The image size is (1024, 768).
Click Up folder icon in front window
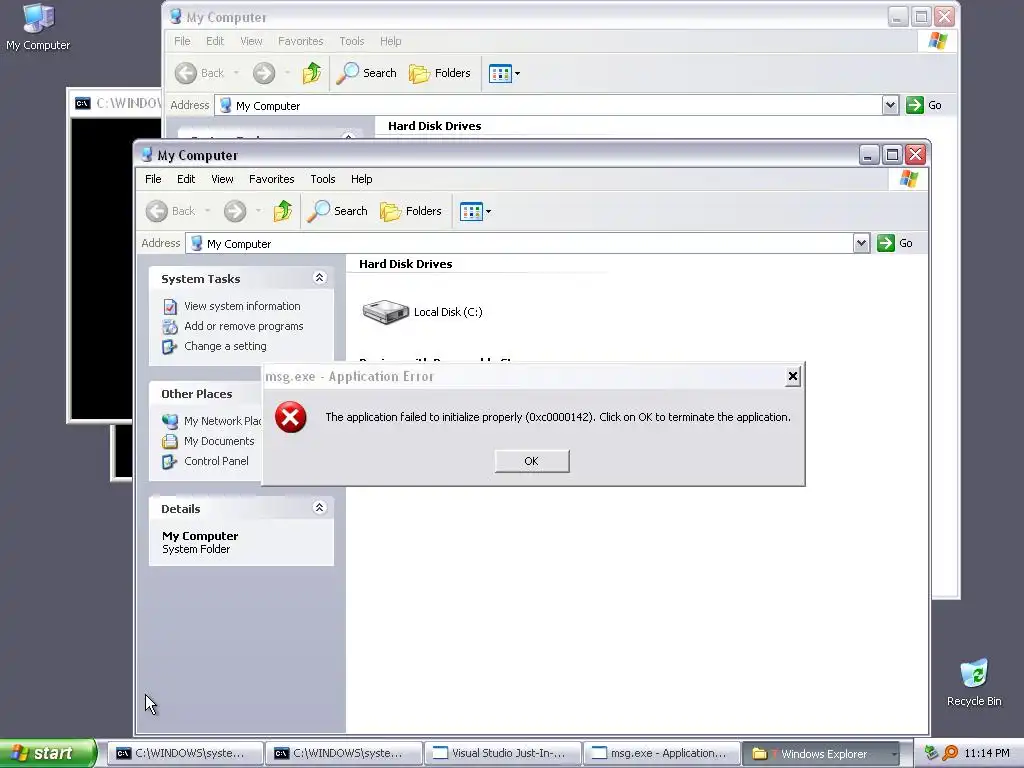[x=283, y=211]
